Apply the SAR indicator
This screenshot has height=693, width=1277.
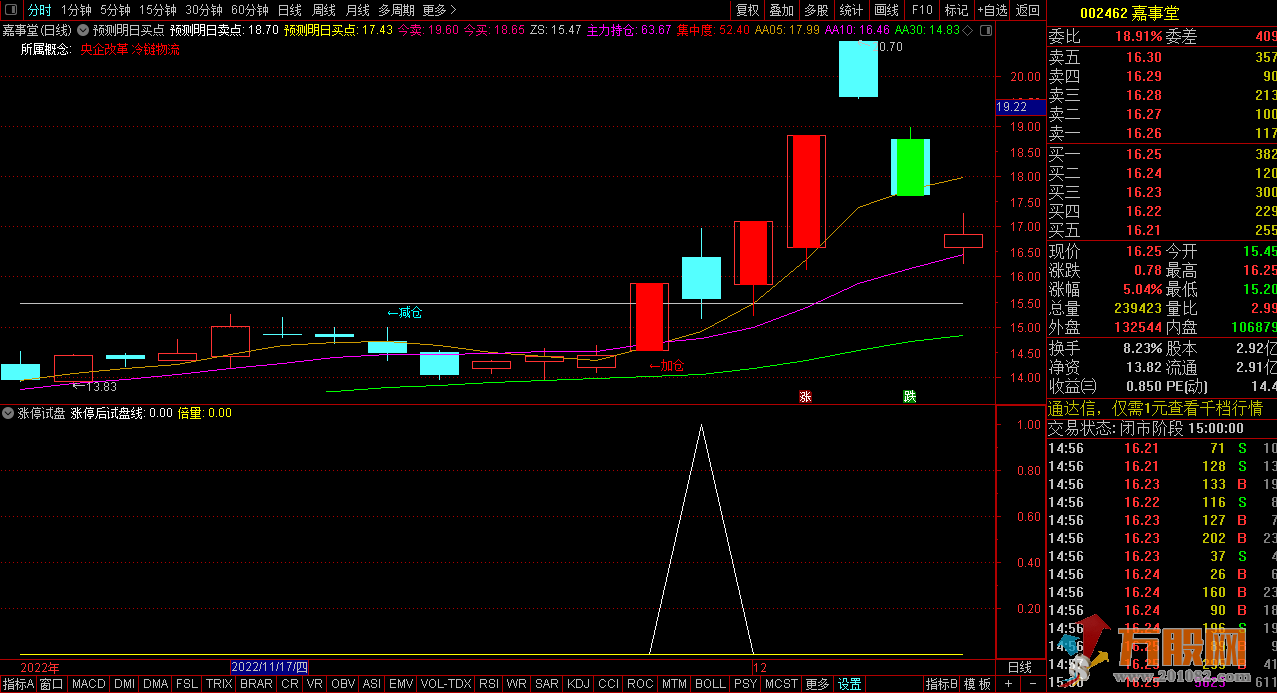click(547, 684)
